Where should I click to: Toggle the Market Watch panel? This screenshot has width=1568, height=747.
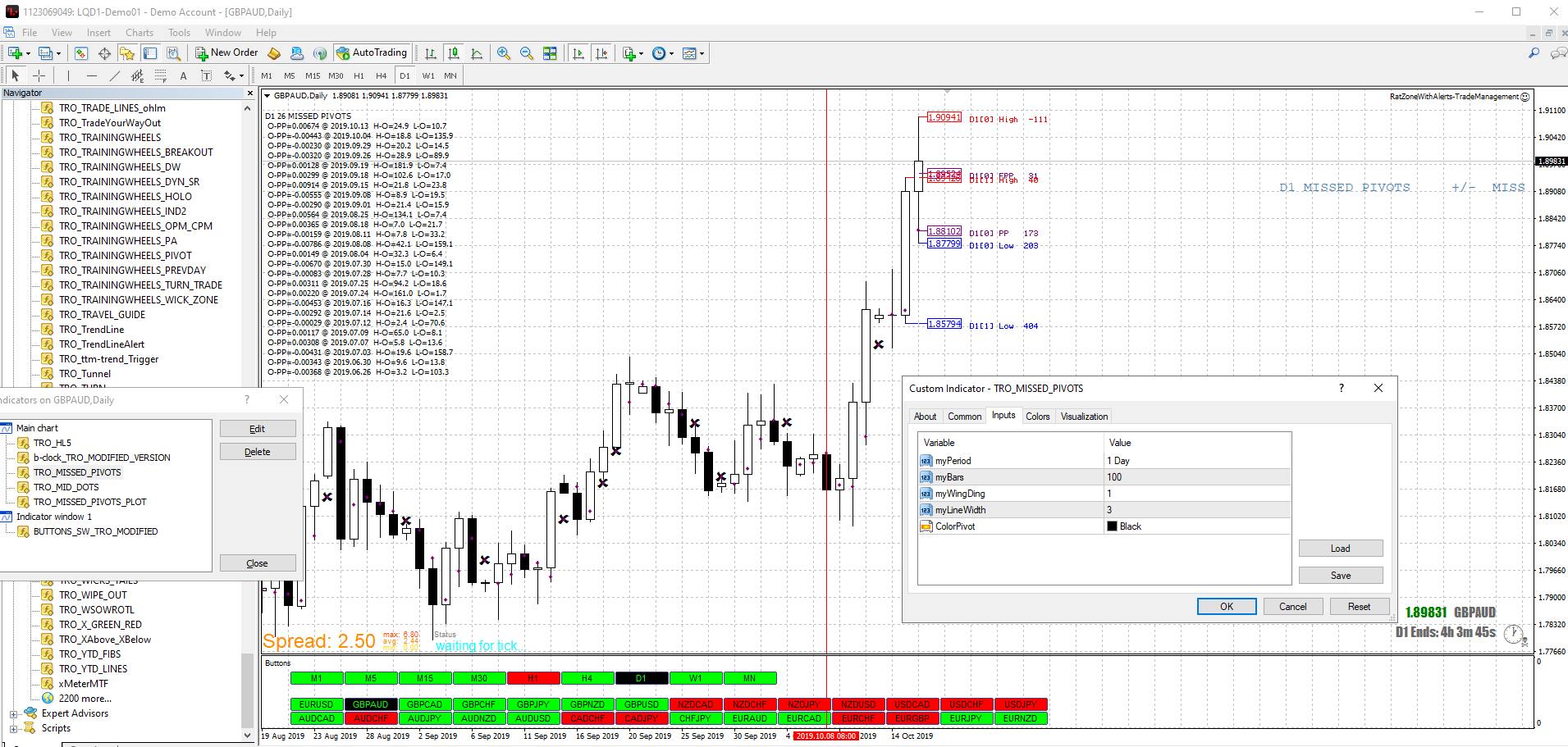pos(81,53)
